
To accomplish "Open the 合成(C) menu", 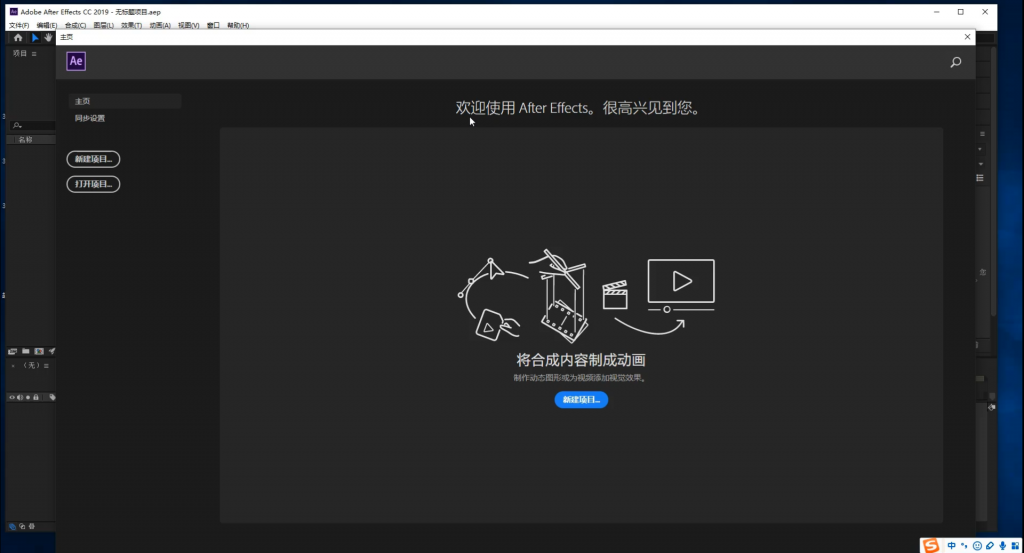I will click(x=75, y=25).
